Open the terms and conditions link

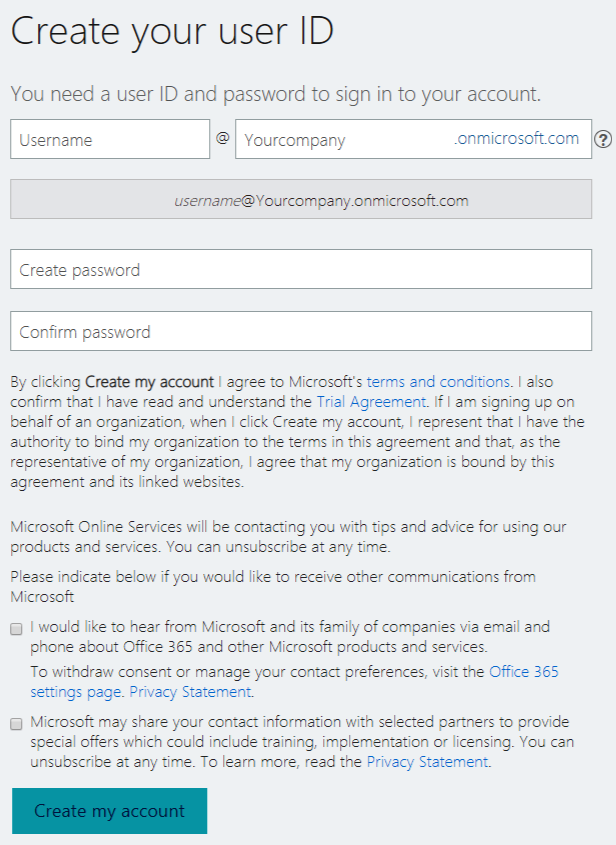click(x=438, y=382)
